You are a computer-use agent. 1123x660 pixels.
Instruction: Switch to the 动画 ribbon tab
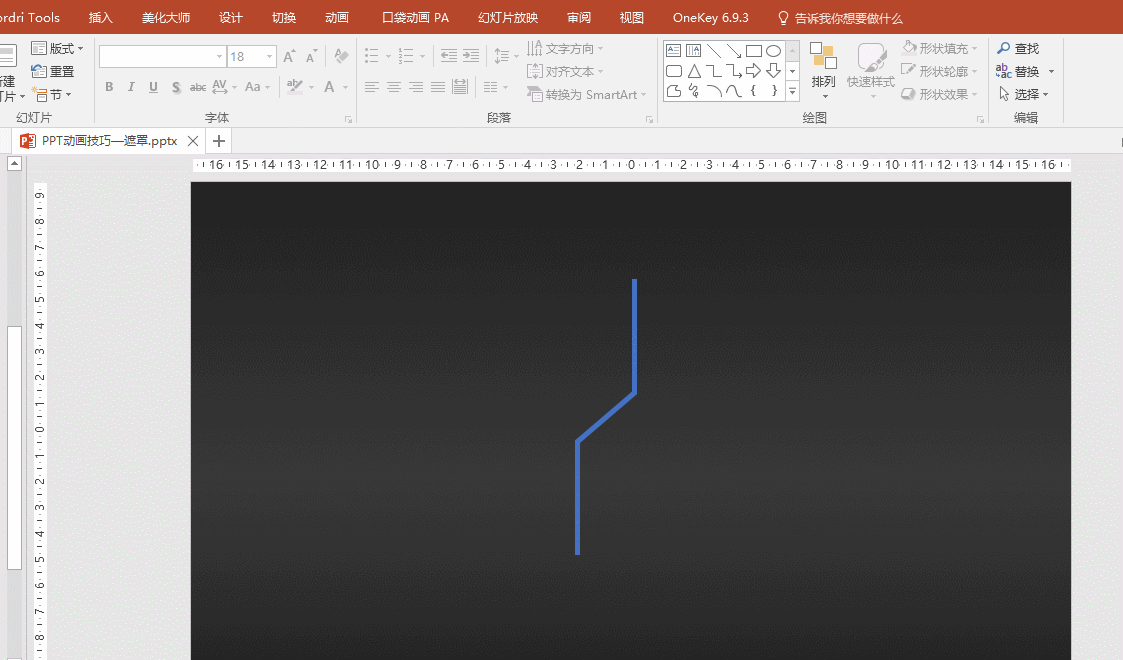(x=337, y=18)
